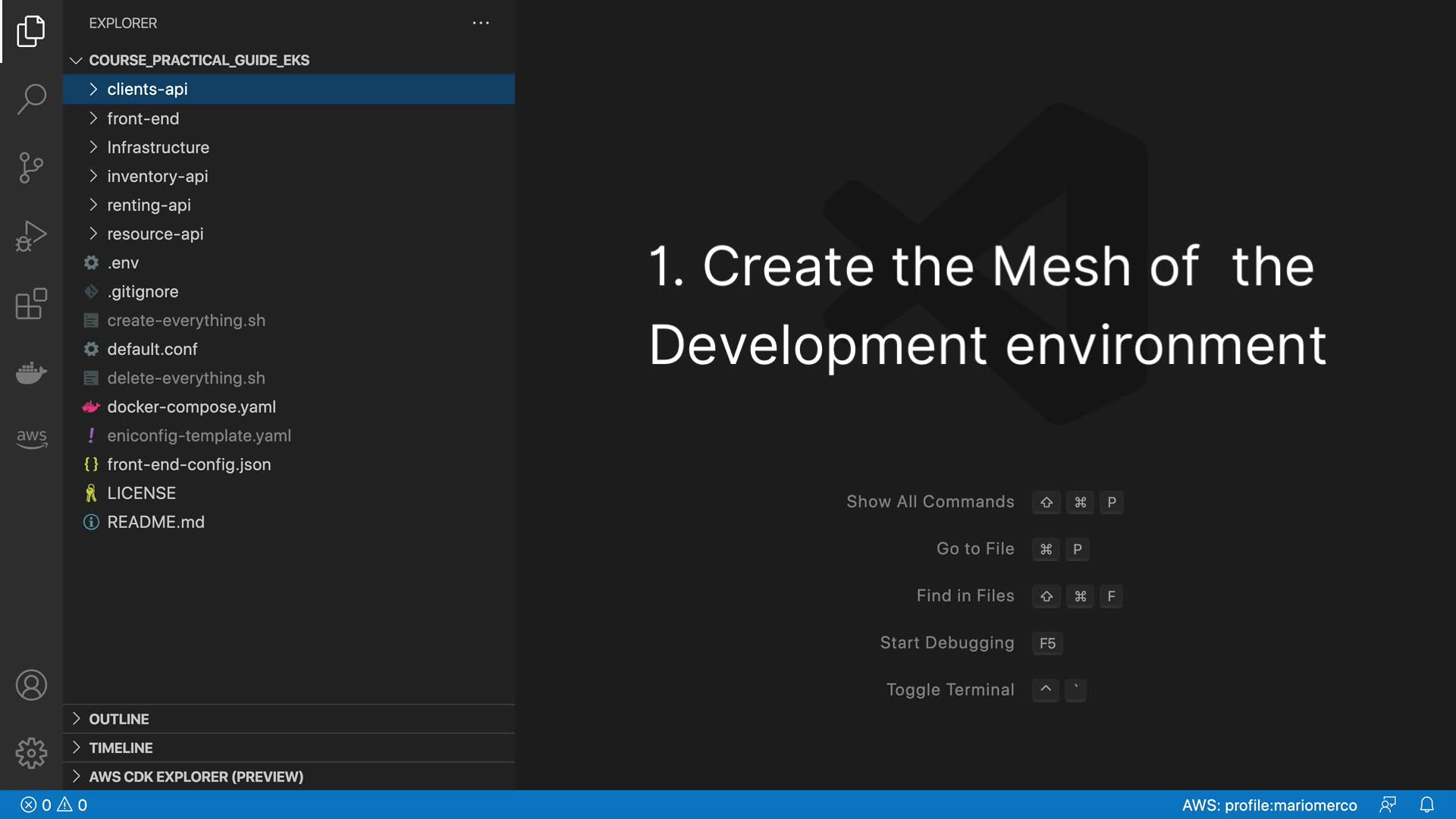Viewport: 1456px width, 819px height.
Task: Click errors and warnings count in status bar
Action: click(54, 805)
